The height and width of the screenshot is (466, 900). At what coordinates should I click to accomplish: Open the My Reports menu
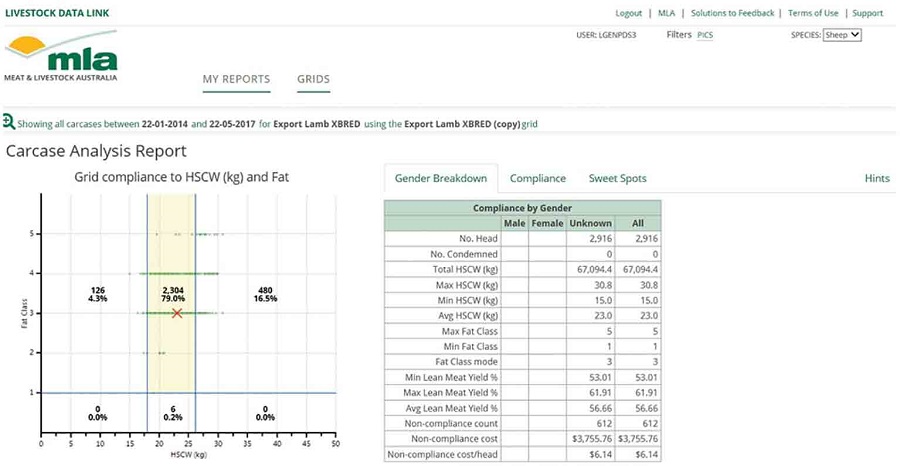click(x=236, y=79)
